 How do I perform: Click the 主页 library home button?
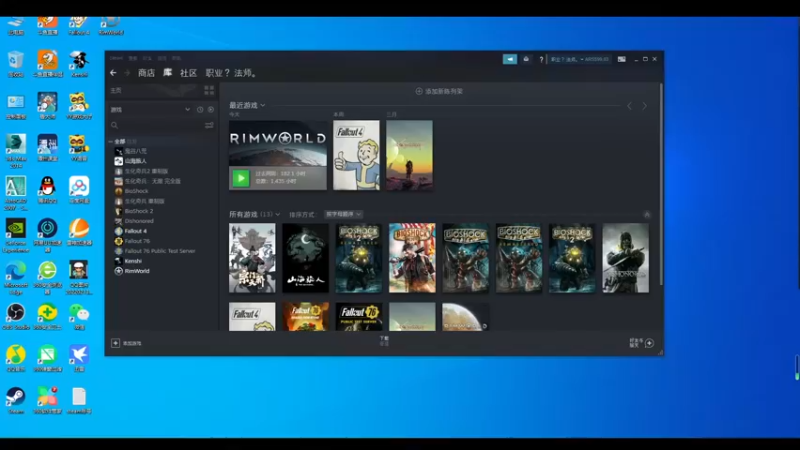click(x=116, y=90)
